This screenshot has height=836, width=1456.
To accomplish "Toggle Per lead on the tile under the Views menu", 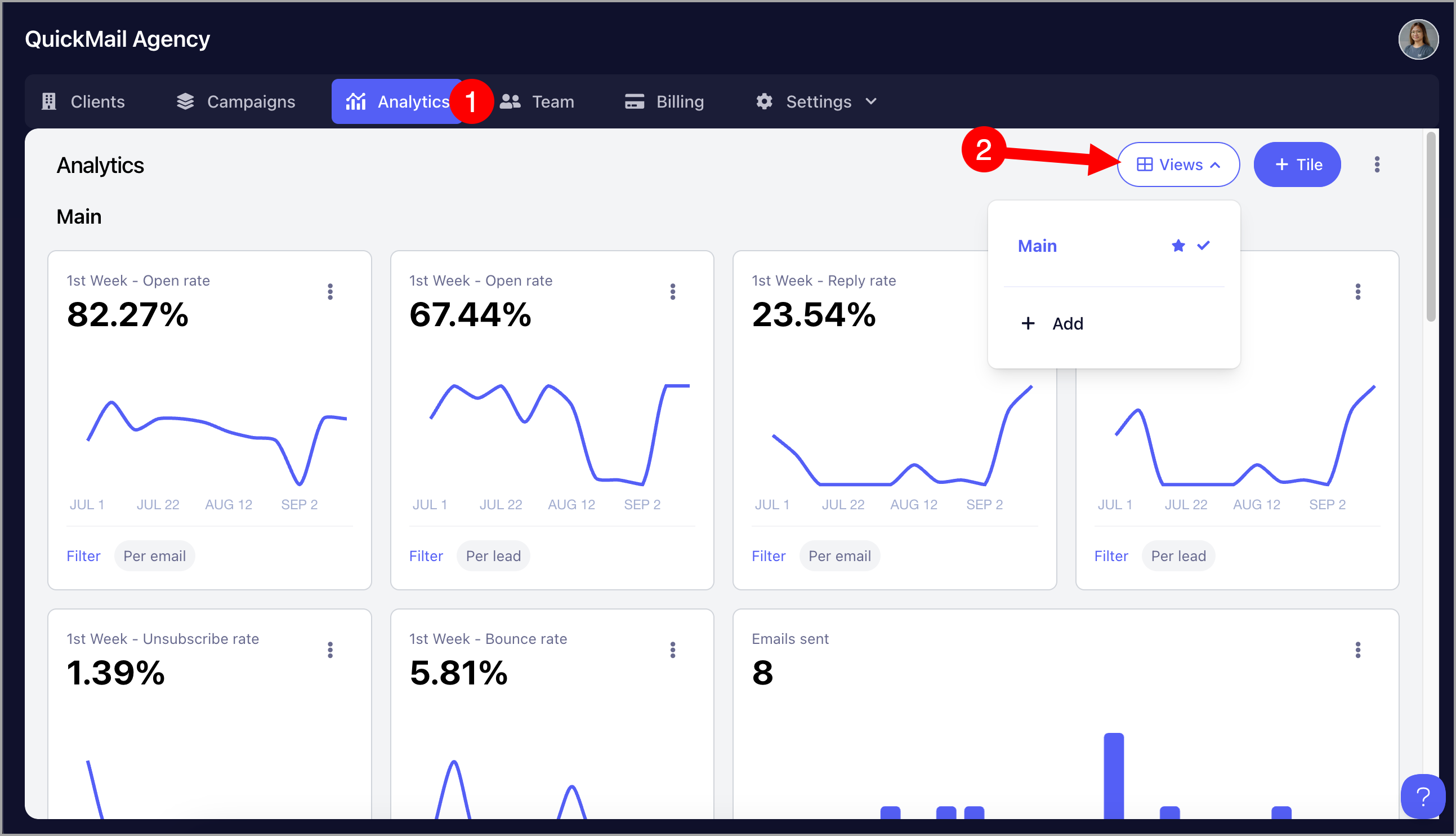I will click(x=1178, y=556).
